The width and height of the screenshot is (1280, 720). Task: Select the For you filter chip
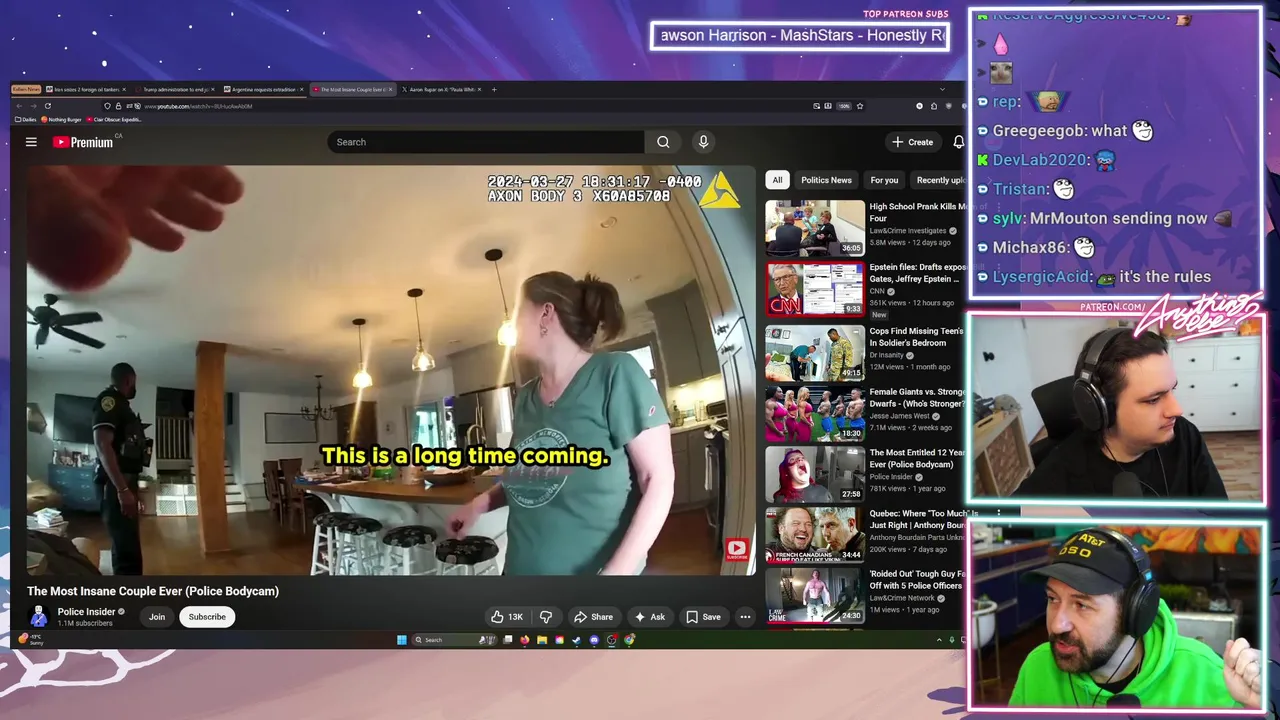click(x=884, y=180)
